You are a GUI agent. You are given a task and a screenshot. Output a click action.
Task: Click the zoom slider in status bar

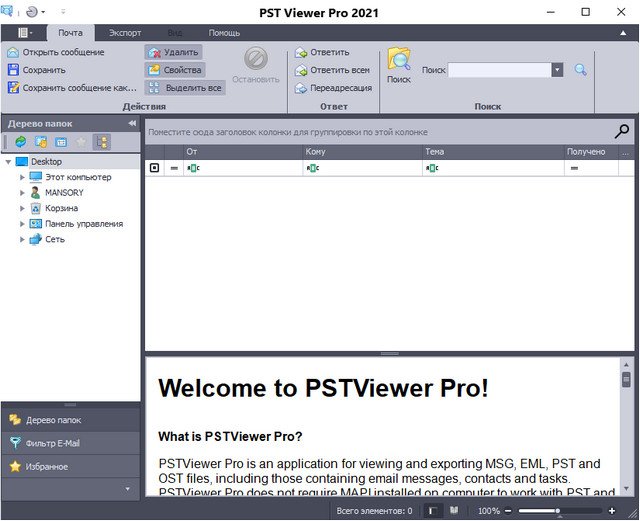557,511
